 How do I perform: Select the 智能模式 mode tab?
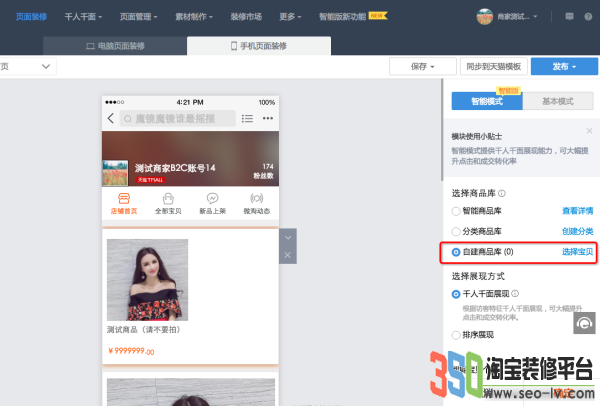487,101
